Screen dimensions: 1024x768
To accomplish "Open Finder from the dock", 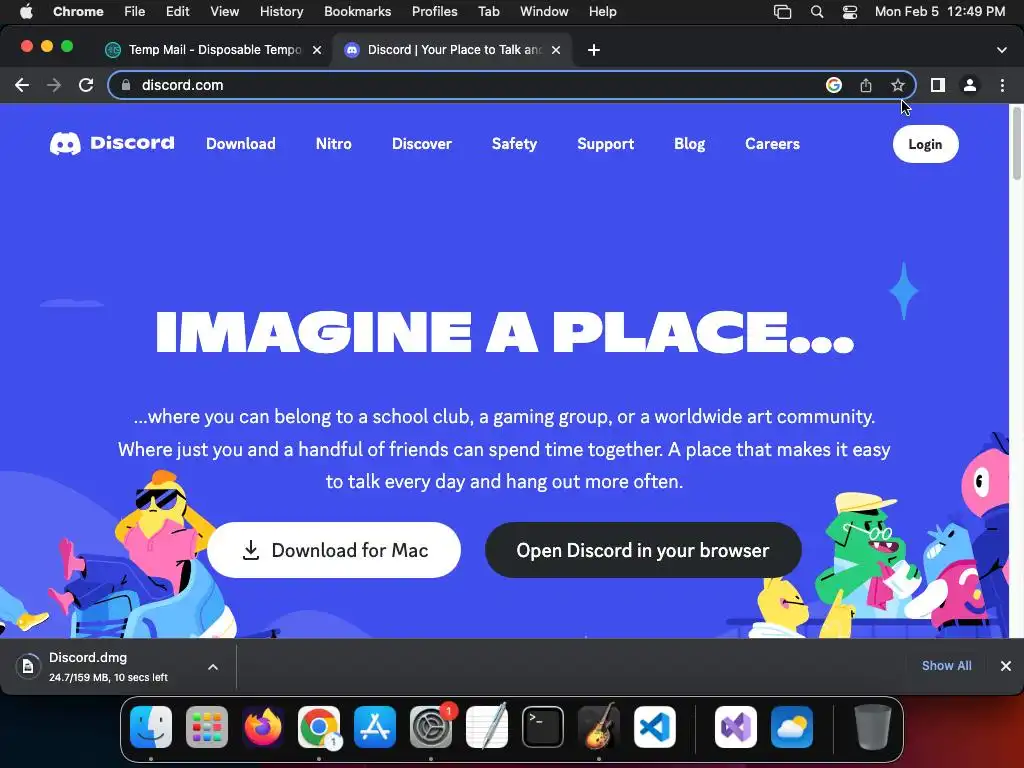I will pyautogui.click(x=151, y=727).
